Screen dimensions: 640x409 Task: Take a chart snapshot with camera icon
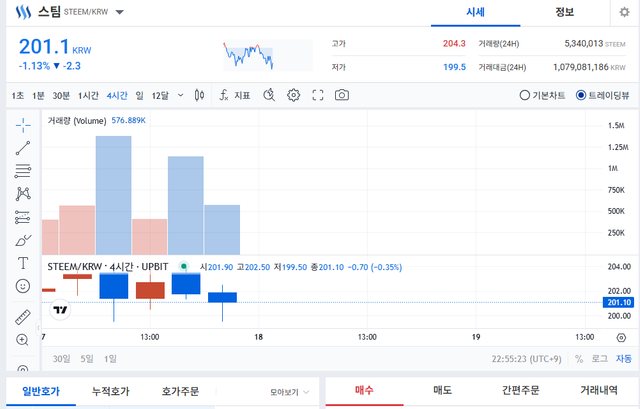click(342, 95)
